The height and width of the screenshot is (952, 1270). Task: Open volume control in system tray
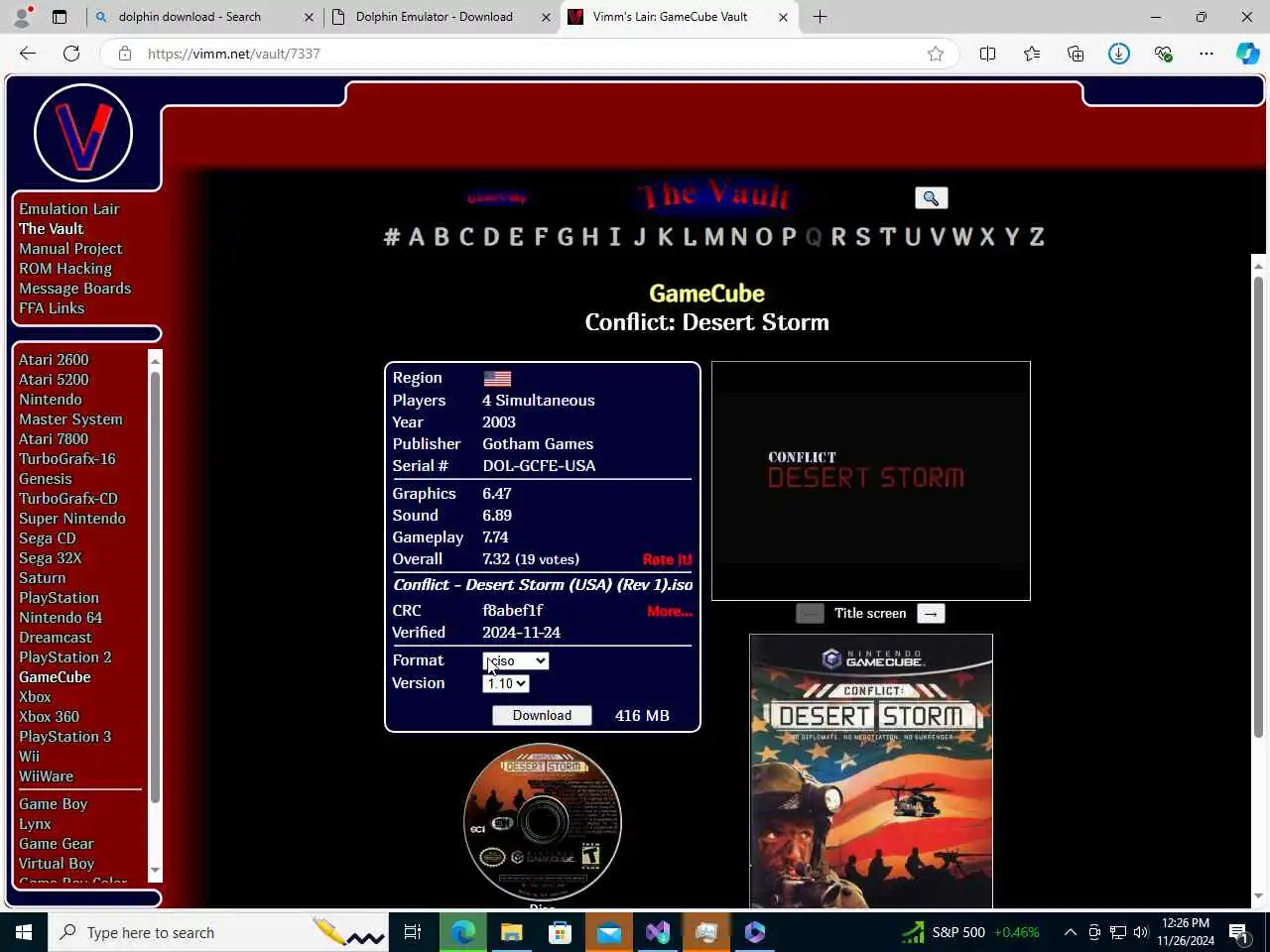[x=1141, y=932]
